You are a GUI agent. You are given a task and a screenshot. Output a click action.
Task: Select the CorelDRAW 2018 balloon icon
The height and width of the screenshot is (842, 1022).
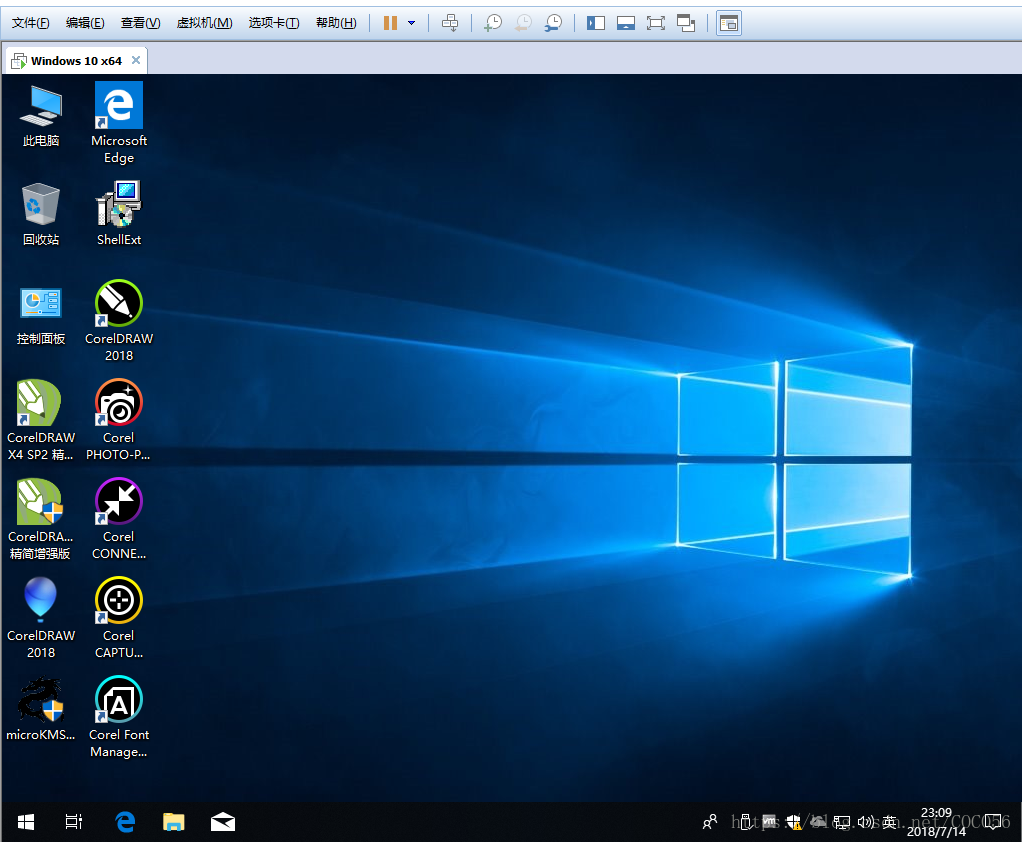coord(41,618)
